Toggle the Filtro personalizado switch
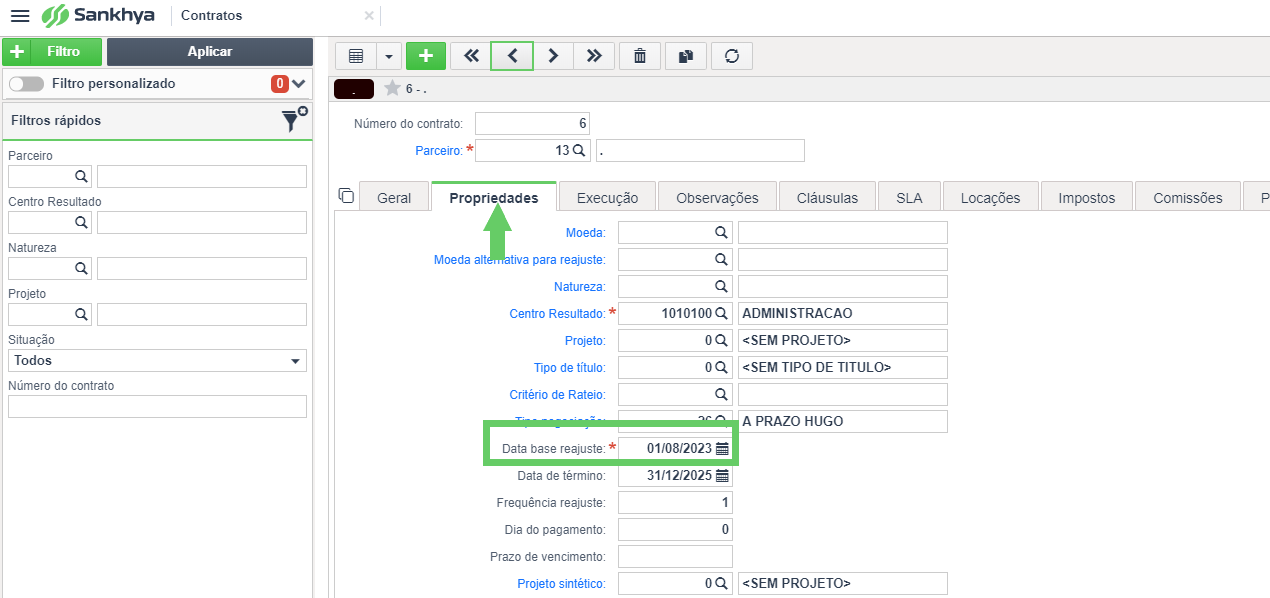The image size is (1270, 598). point(27,84)
